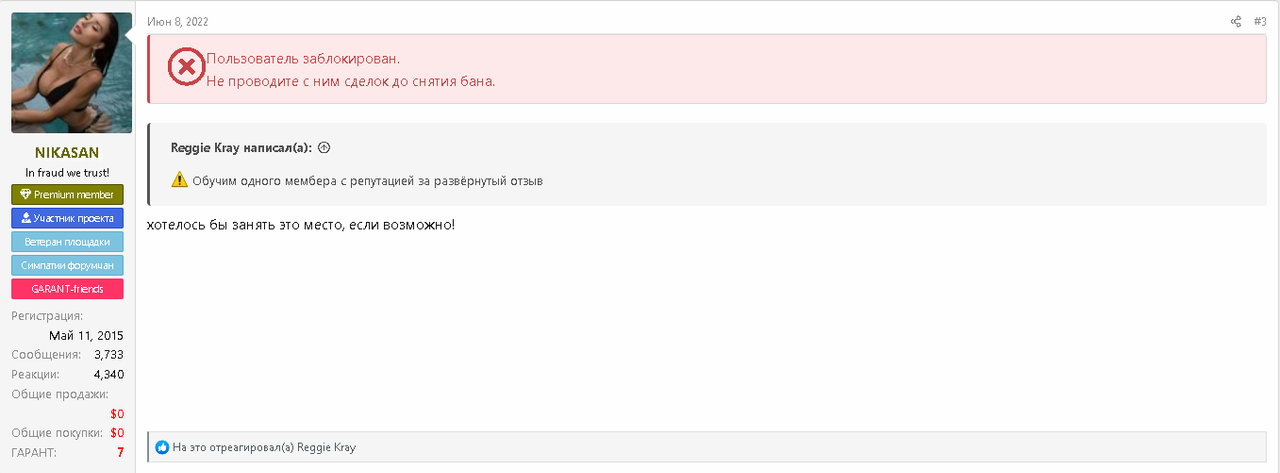Open the quoted Reggie Kray написал(а) header
The image size is (1280, 473).
click(242, 147)
